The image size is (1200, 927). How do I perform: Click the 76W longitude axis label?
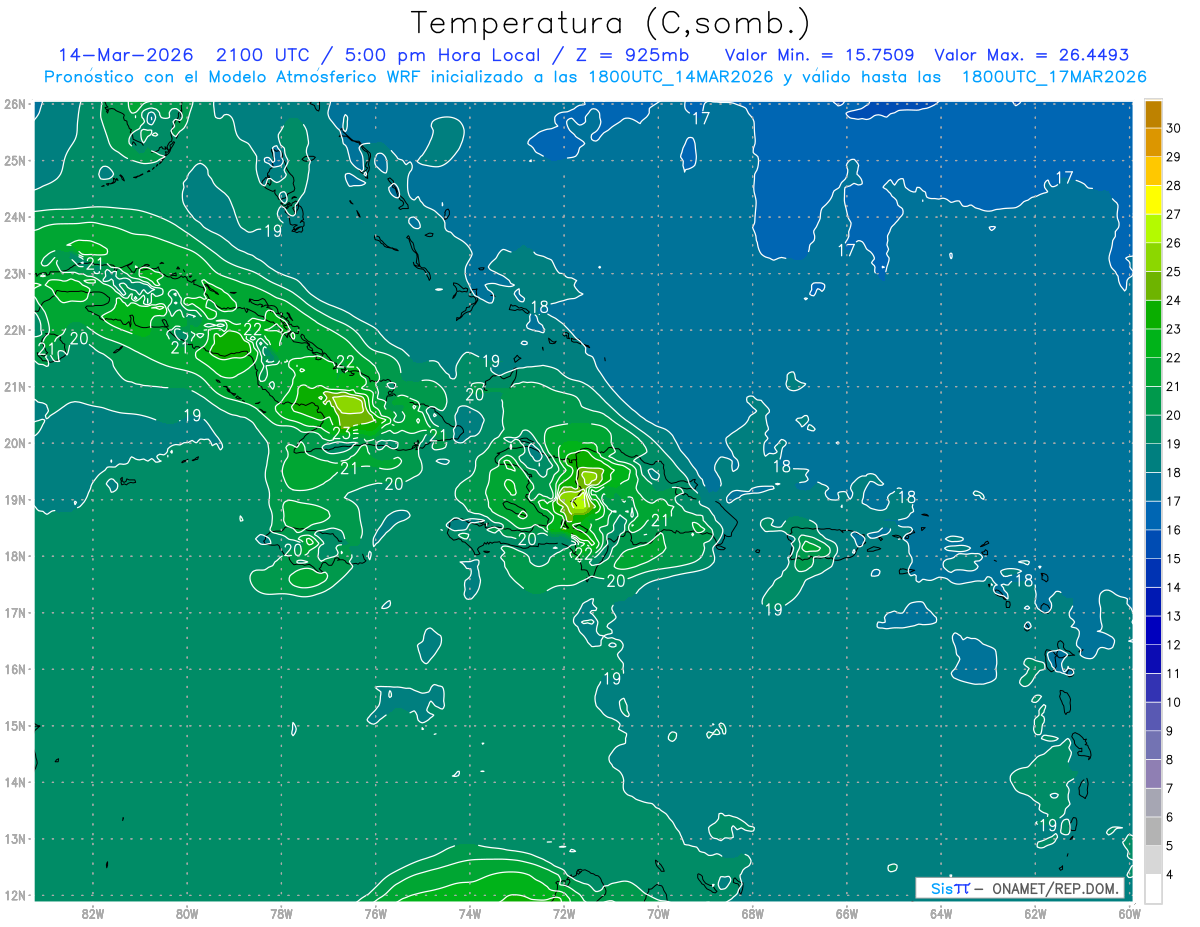(376, 912)
